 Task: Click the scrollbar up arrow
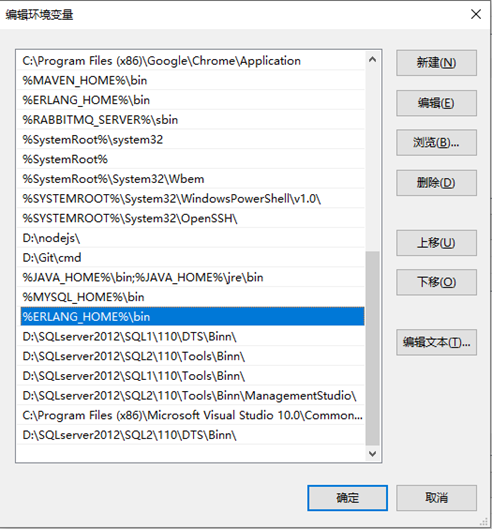coord(373,60)
